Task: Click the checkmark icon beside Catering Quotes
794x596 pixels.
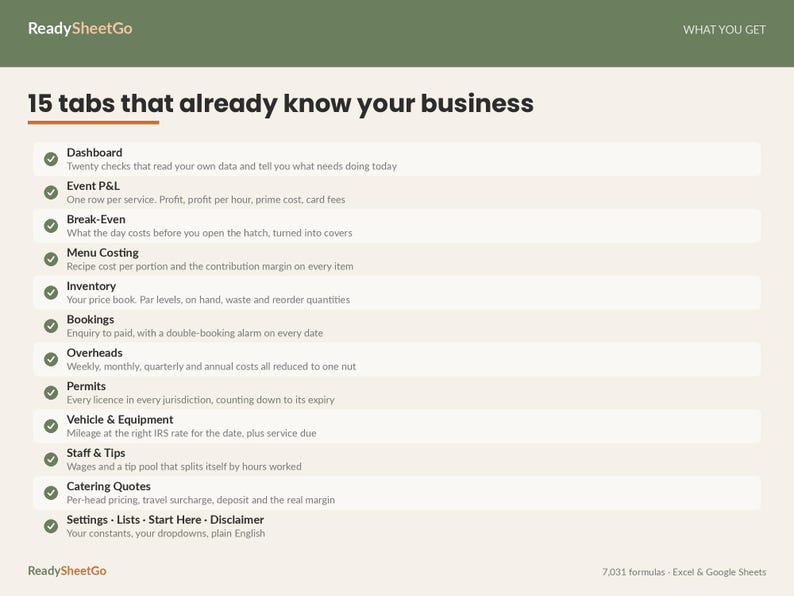Action: 51,493
